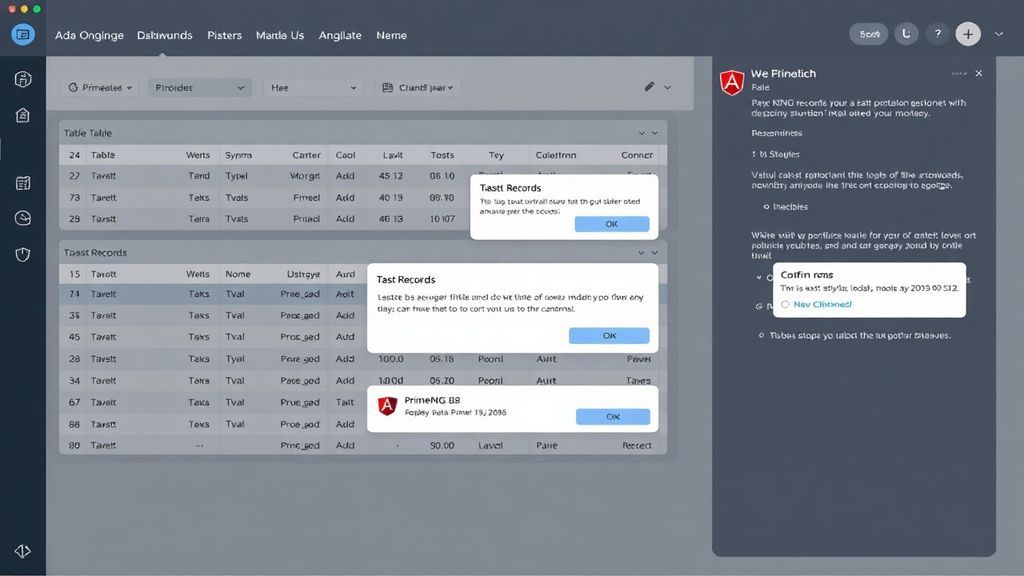
Task: Open the Hee dropdown
Action: (x=313, y=88)
